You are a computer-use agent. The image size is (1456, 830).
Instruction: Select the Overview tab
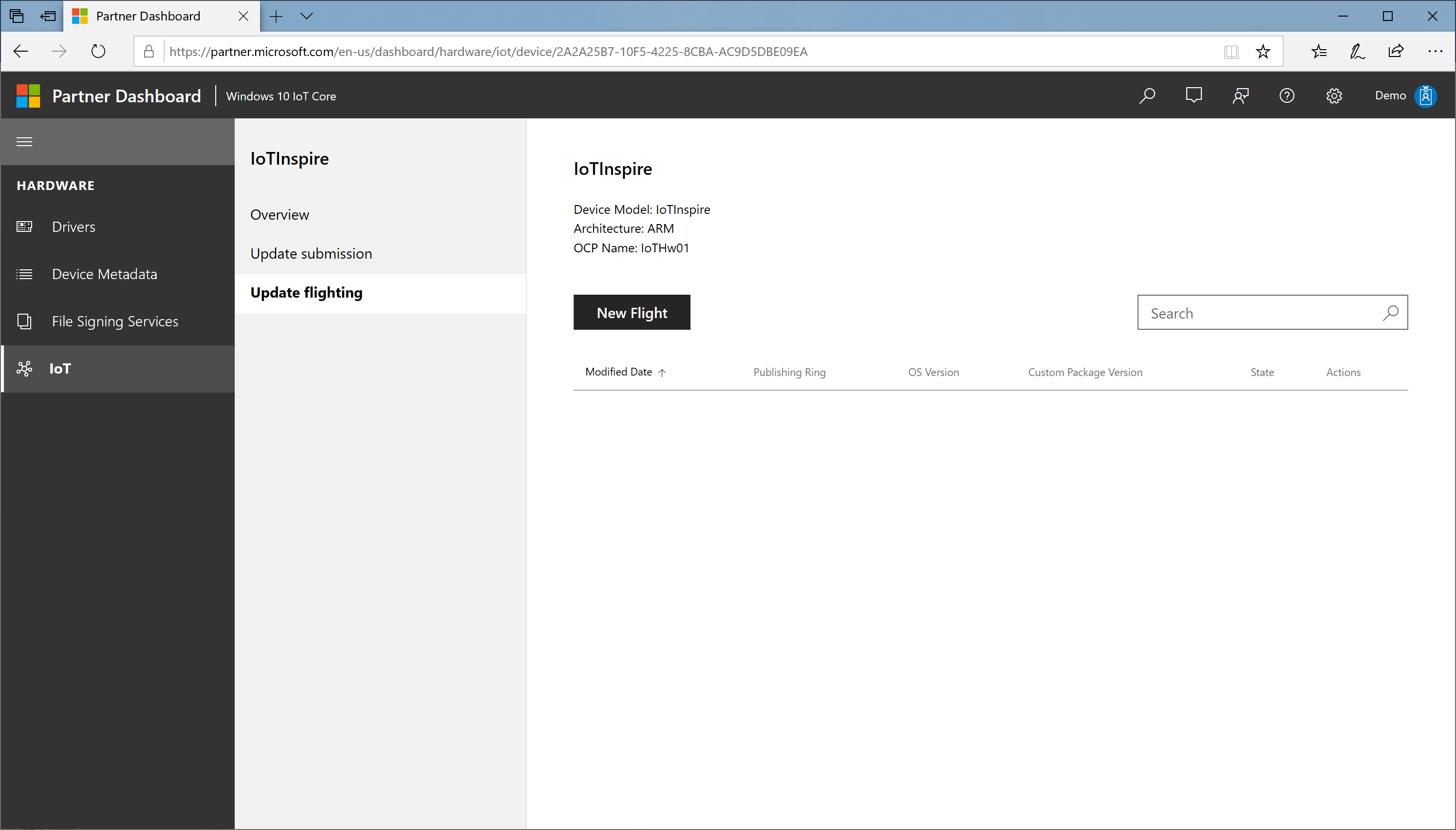point(279,214)
